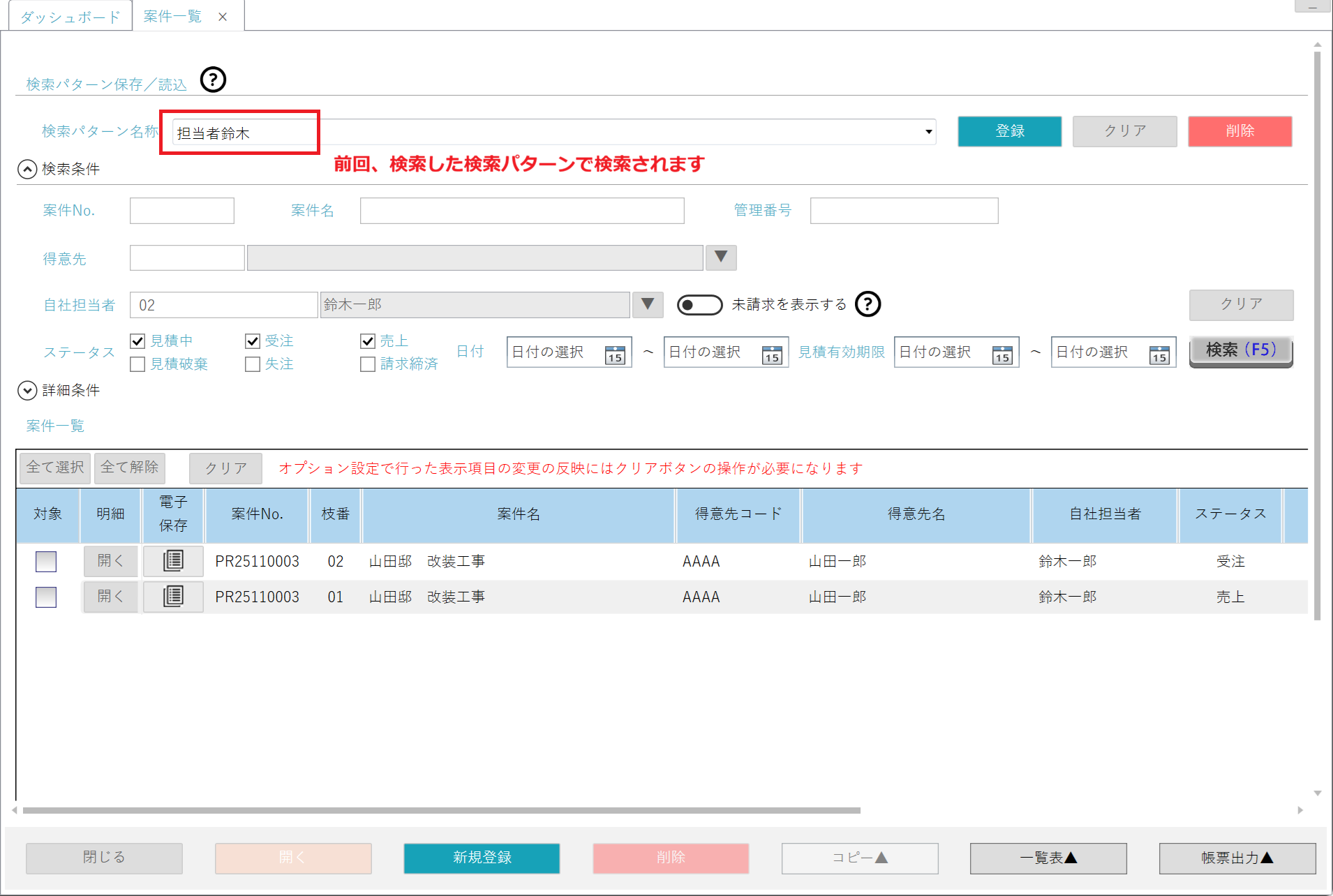Open calendar for 日付 start date
The width and height of the screenshot is (1333, 896).
tap(614, 353)
